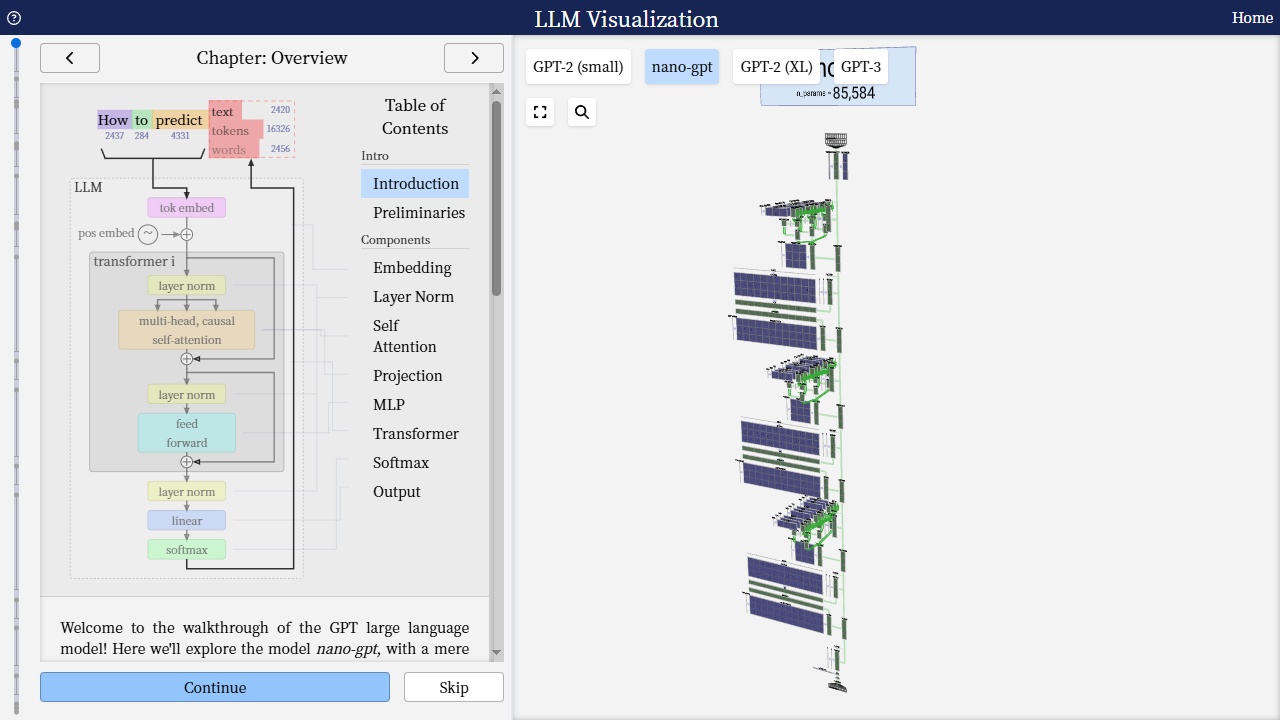Image resolution: width=1280 pixels, height=720 pixels.
Task: Click the linear block in diagram
Action: [187, 521]
